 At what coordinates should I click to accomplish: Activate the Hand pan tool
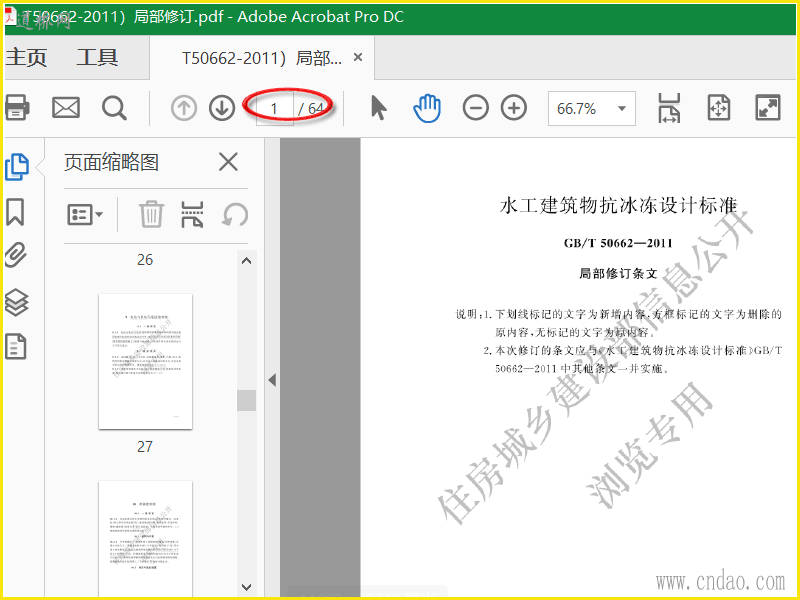tap(427, 108)
